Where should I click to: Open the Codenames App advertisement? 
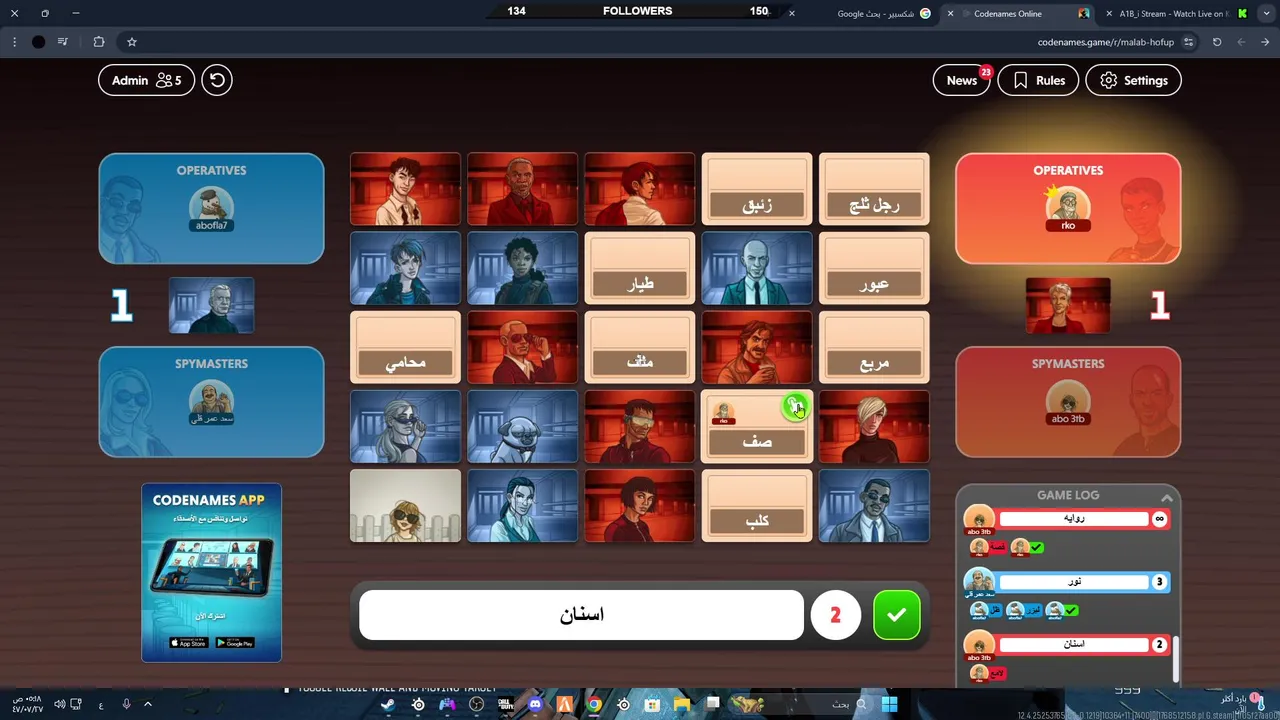pyautogui.click(x=211, y=572)
